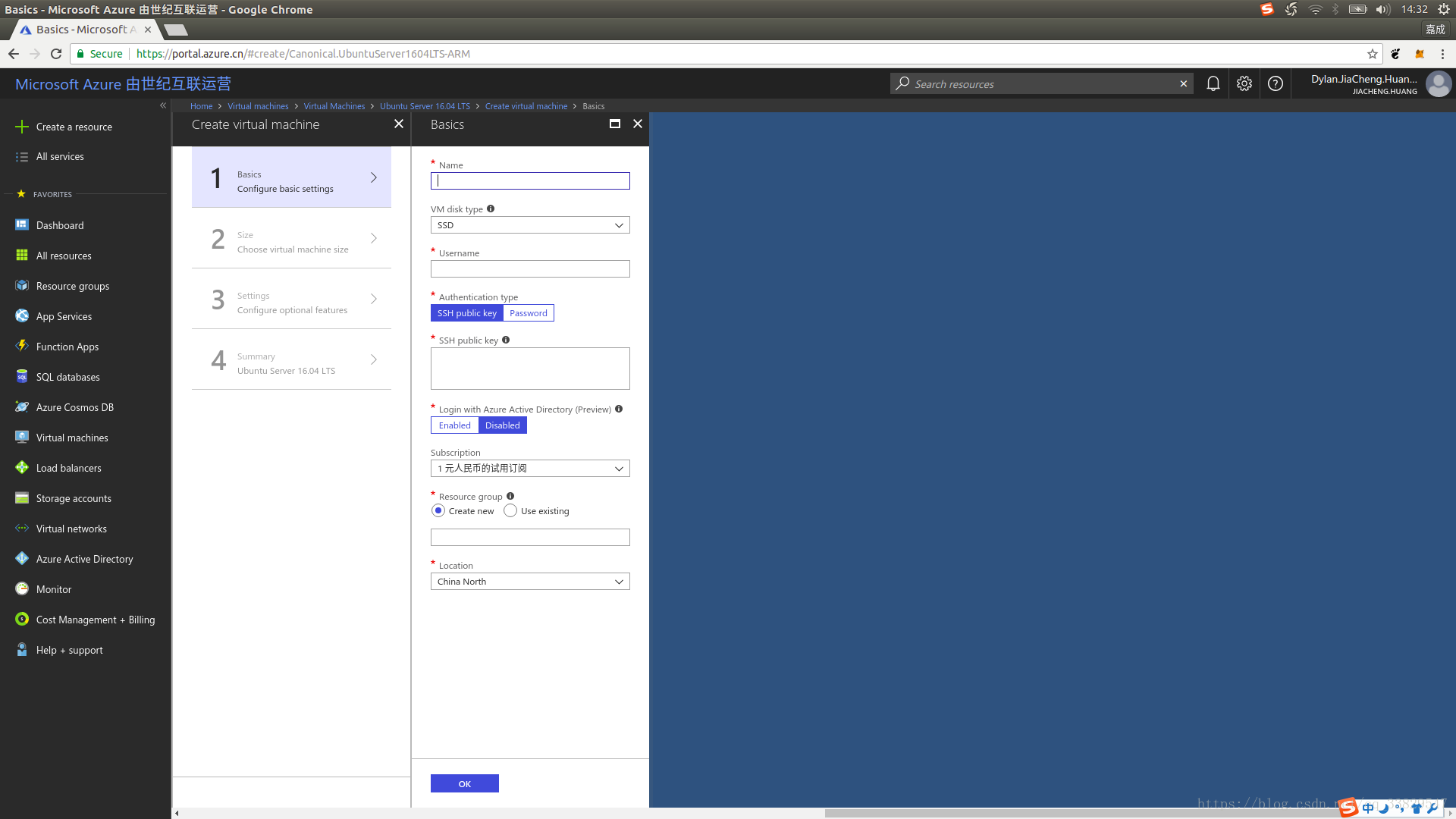
Task: Expand step 1 Basics
Action: (291, 177)
